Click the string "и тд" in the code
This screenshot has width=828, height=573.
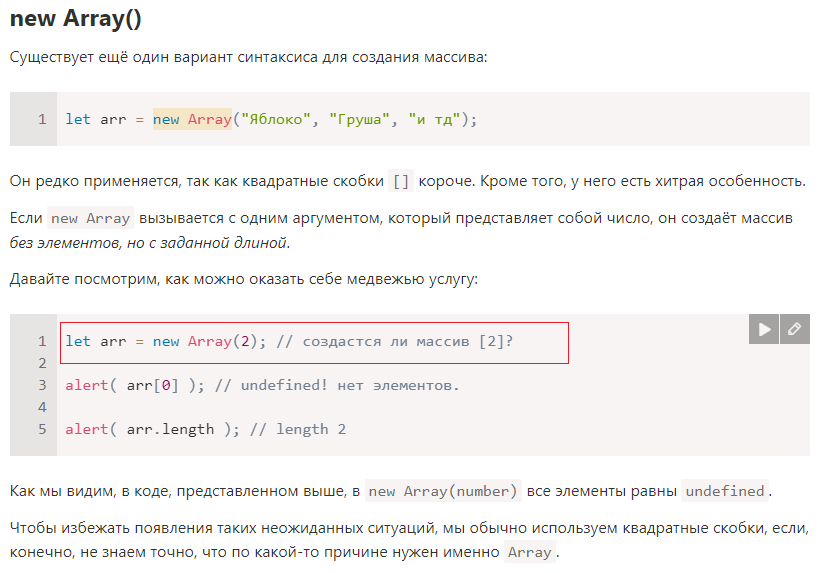[x=435, y=119]
